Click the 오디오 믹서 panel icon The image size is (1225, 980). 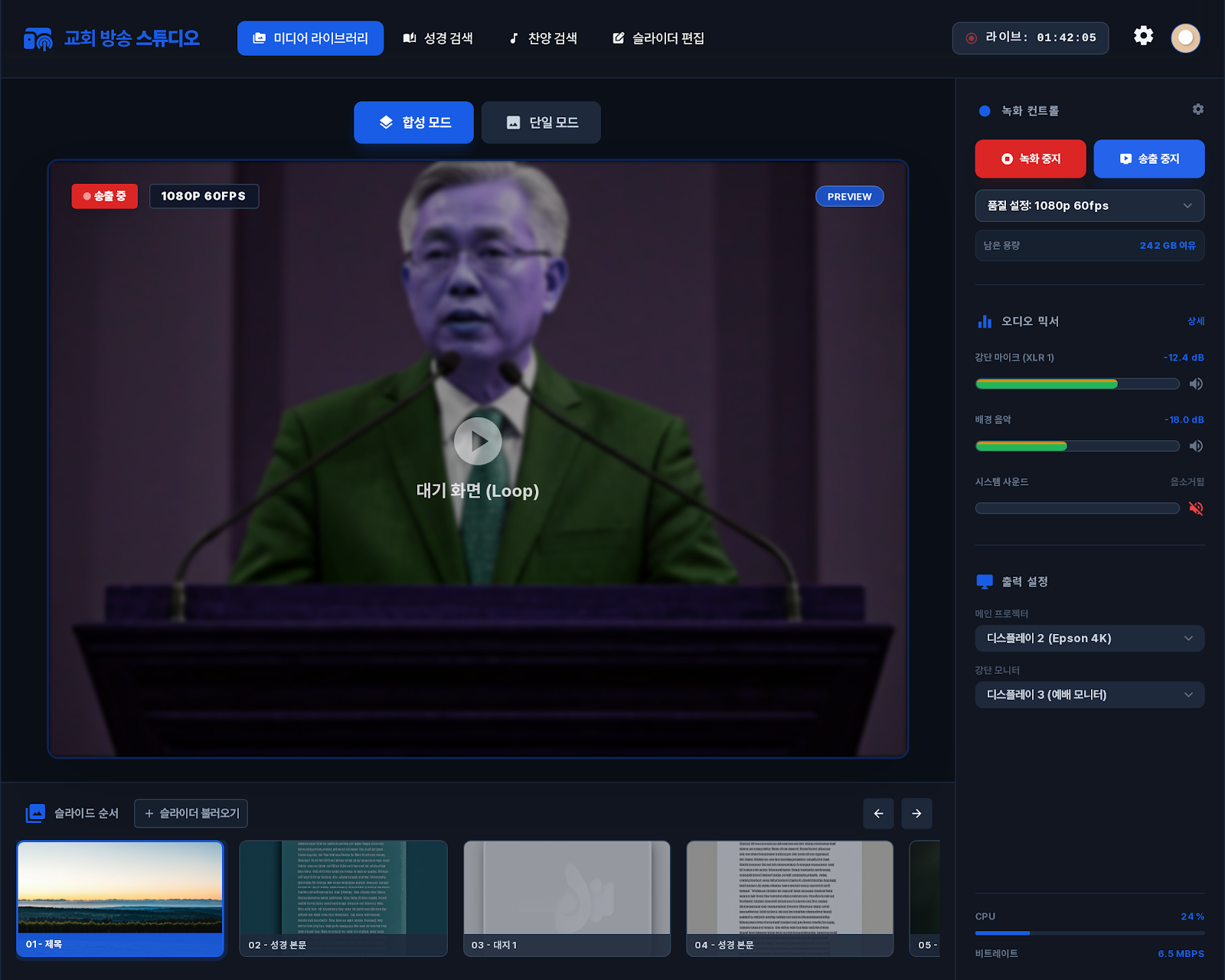coord(984,322)
